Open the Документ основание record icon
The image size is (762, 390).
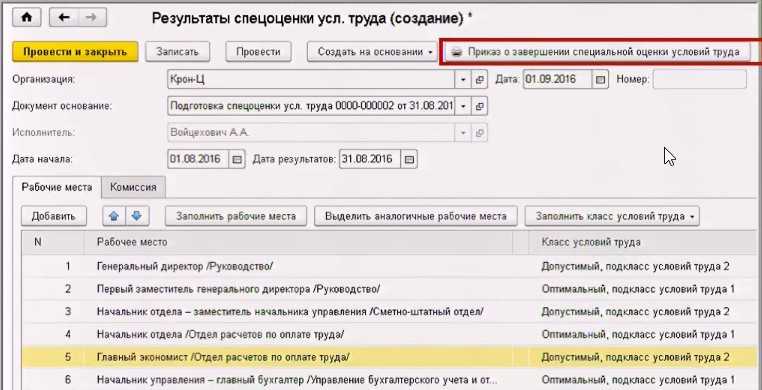479,106
